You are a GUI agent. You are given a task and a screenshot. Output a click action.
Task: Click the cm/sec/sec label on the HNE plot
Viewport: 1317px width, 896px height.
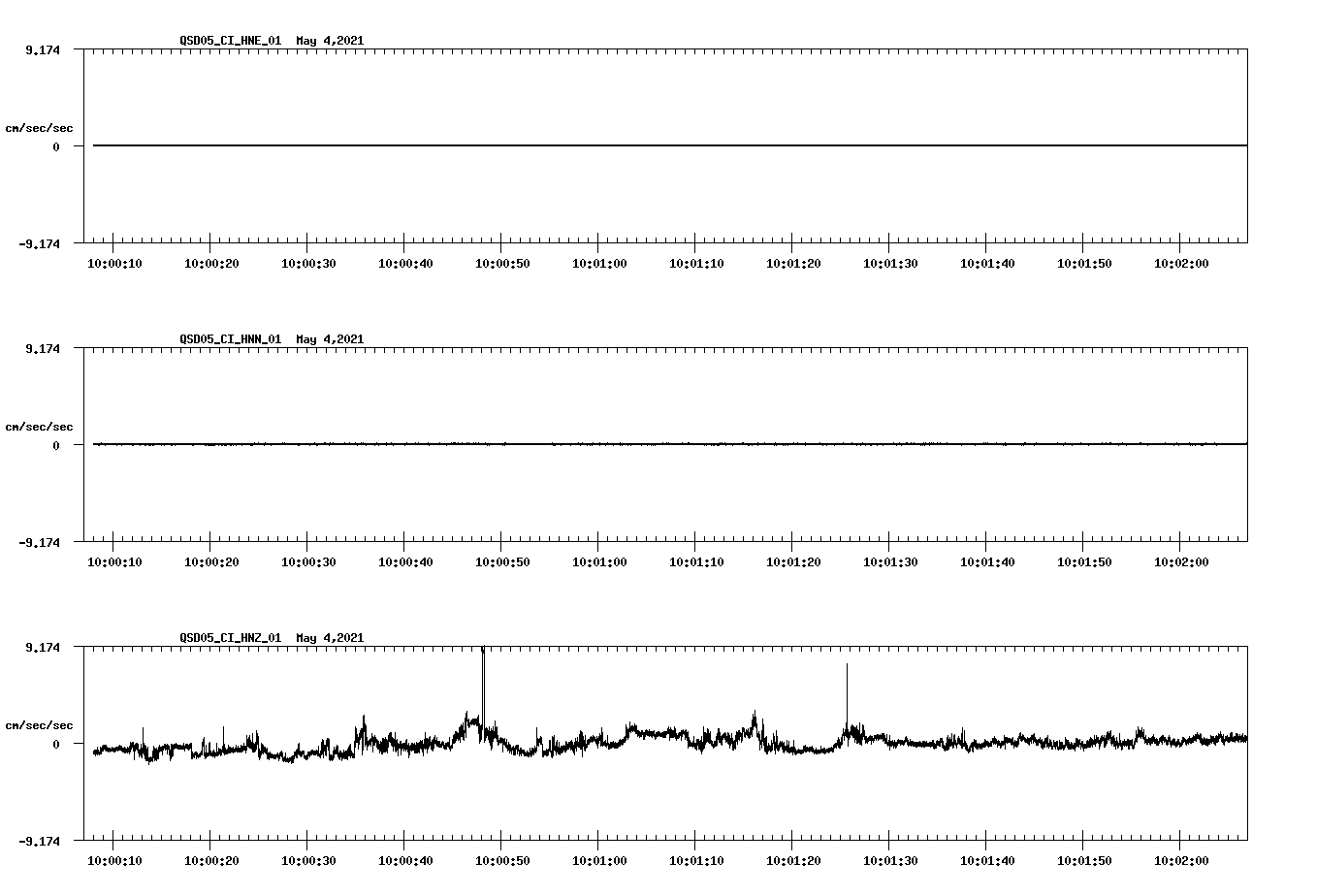coord(41,126)
